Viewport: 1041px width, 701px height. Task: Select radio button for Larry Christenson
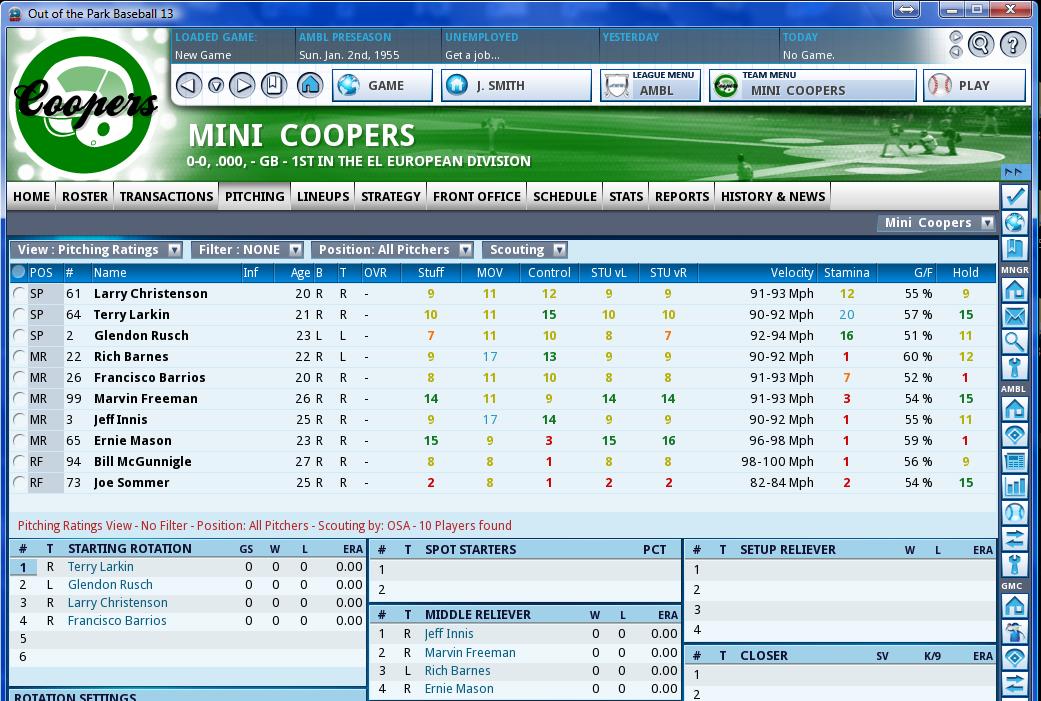pyautogui.click(x=19, y=294)
